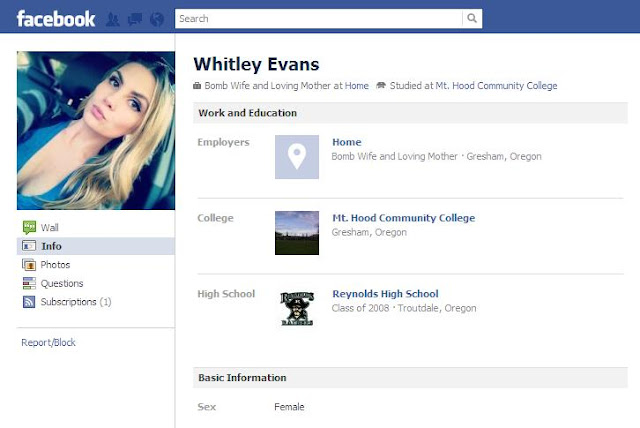Click the 'Sex' label
The width and height of the screenshot is (640, 428).
click(207, 407)
